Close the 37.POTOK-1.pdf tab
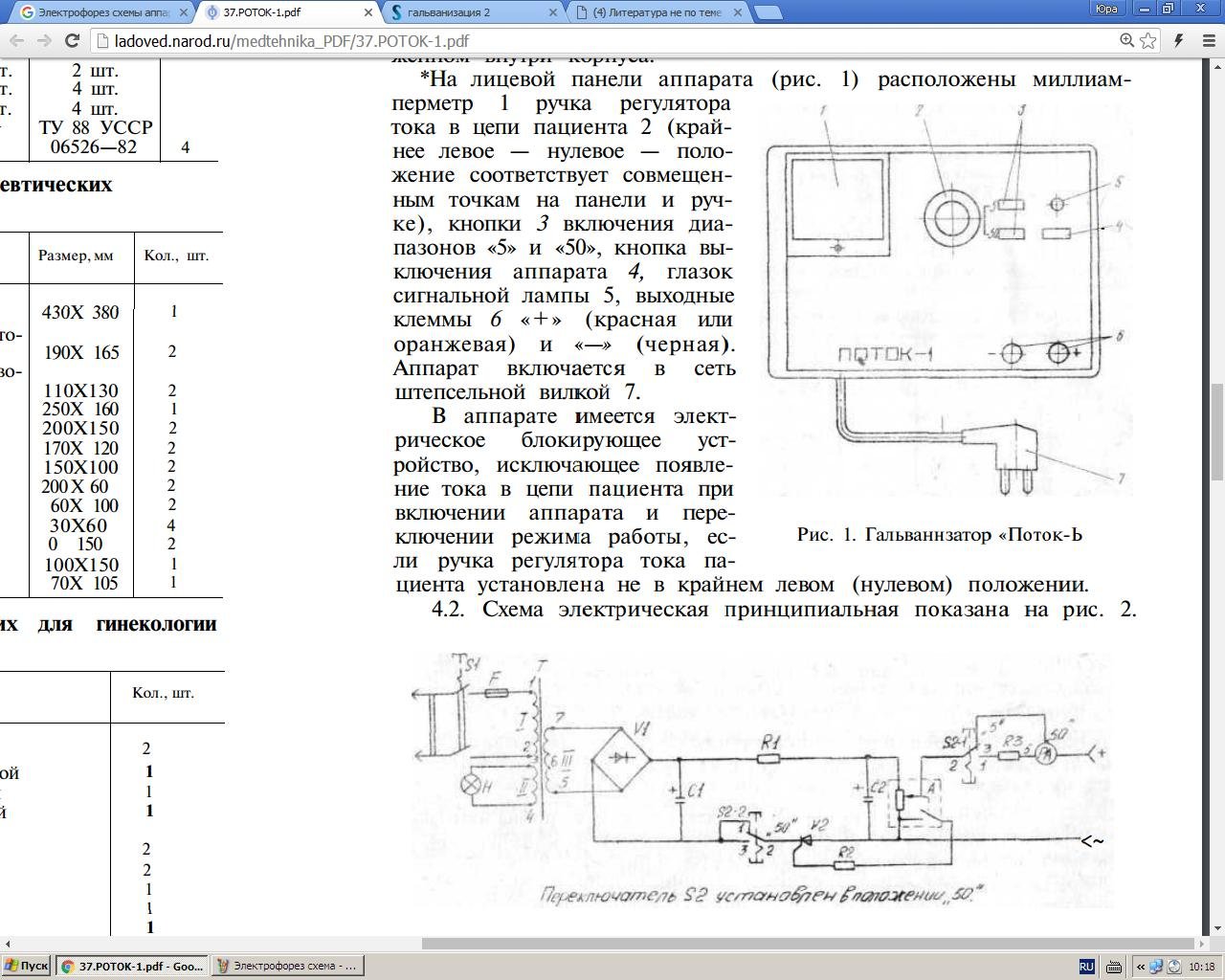 tap(369, 13)
